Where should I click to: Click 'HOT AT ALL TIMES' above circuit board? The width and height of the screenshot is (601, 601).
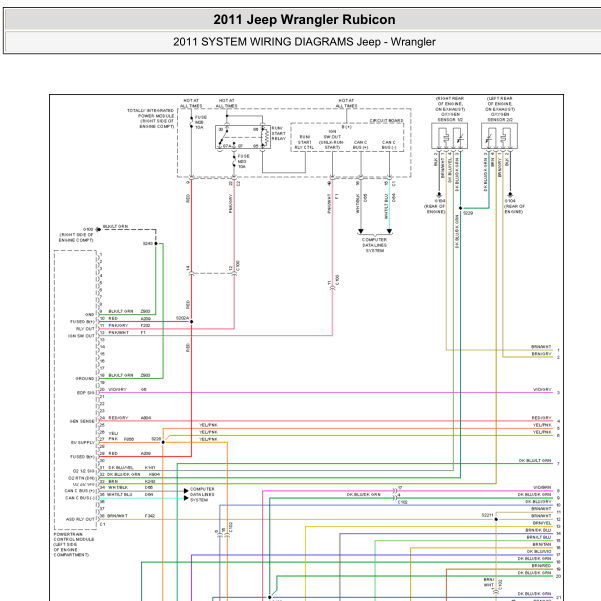346,103
